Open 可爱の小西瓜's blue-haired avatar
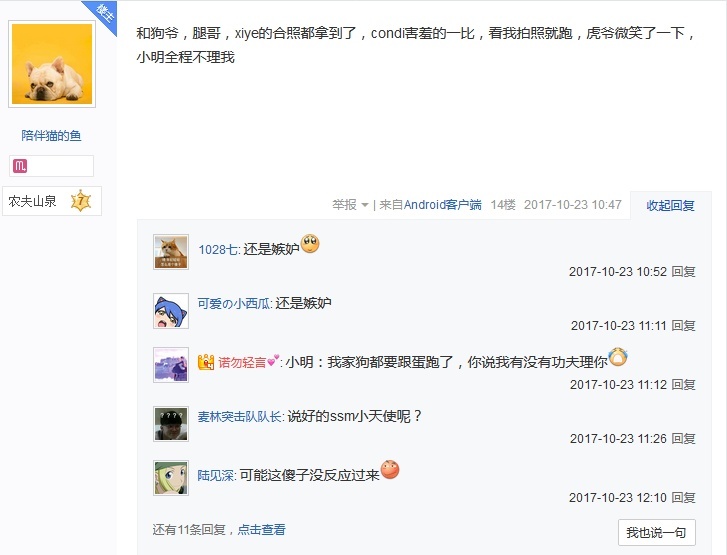 [x=171, y=311]
